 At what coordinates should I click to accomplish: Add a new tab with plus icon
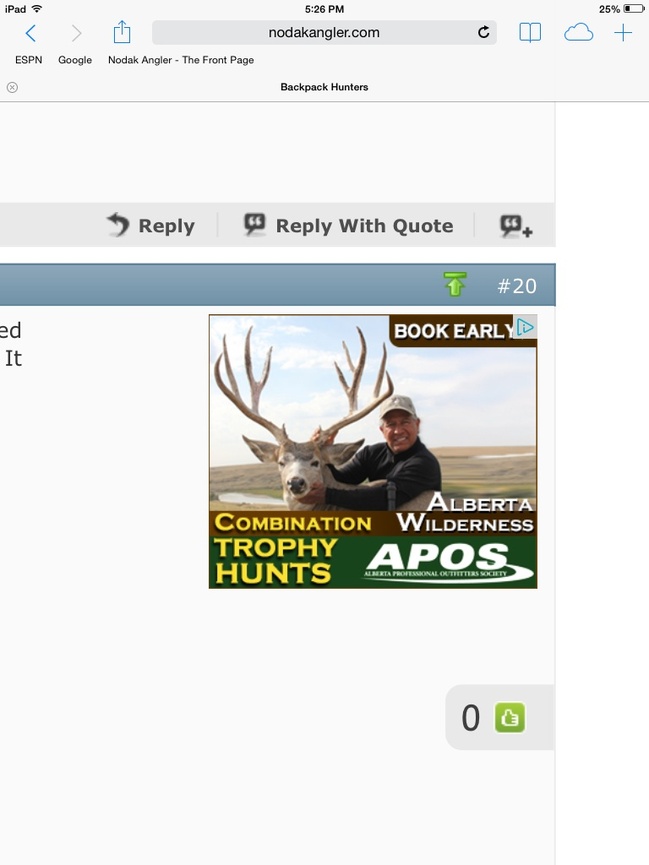pyautogui.click(x=623, y=33)
